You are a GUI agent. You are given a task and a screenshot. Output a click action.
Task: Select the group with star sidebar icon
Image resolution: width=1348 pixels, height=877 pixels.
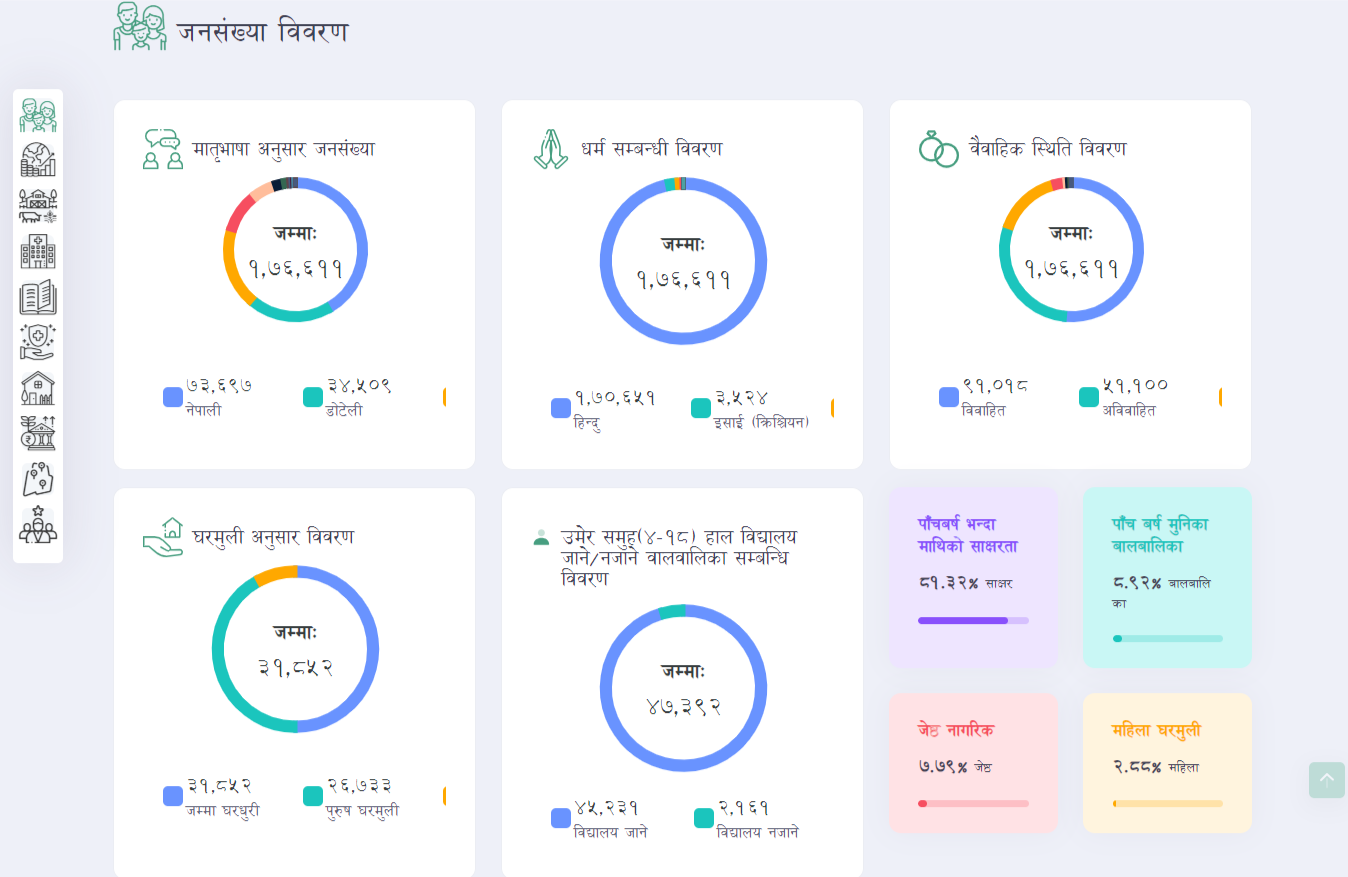(38, 525)
